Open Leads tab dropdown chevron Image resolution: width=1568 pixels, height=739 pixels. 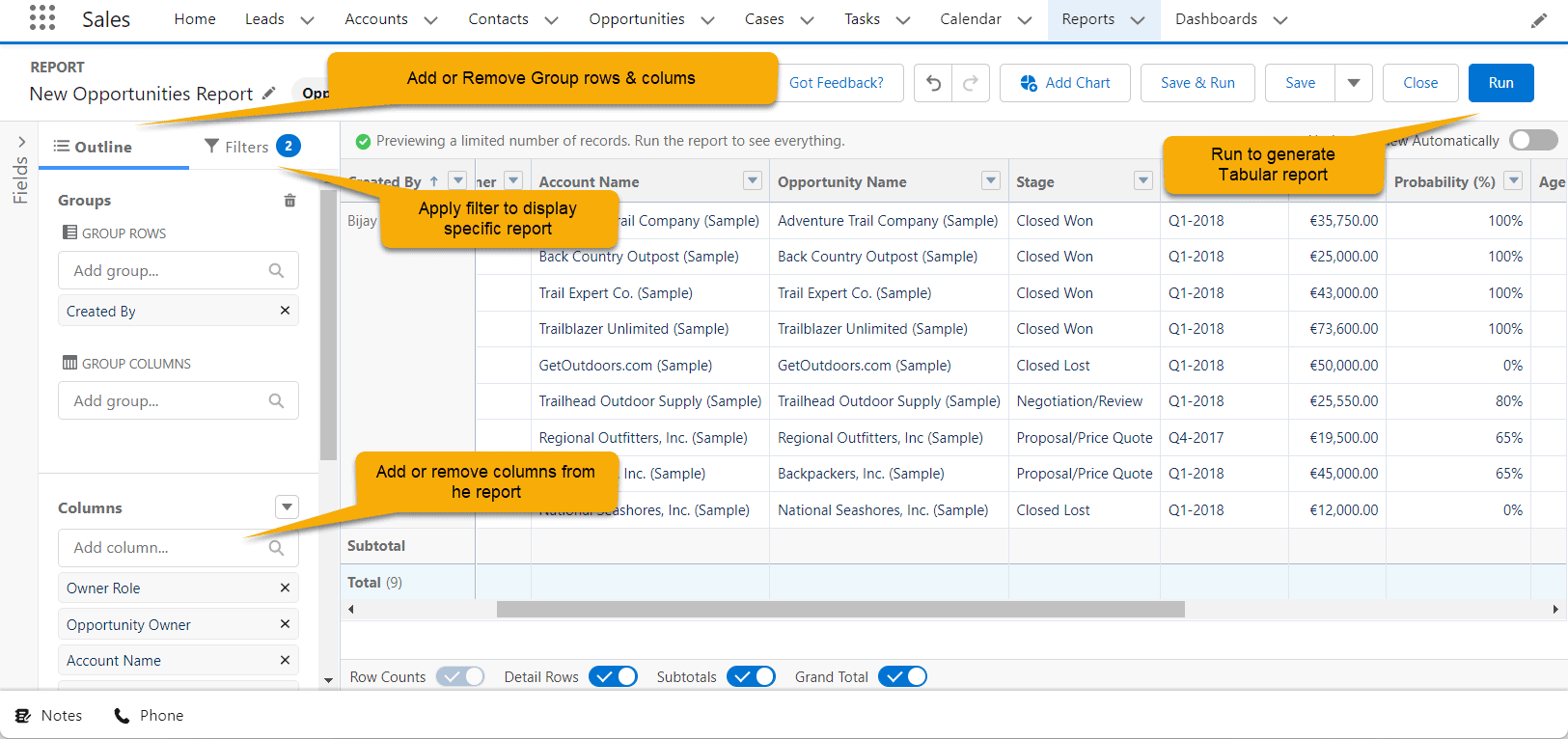[307, 20]
